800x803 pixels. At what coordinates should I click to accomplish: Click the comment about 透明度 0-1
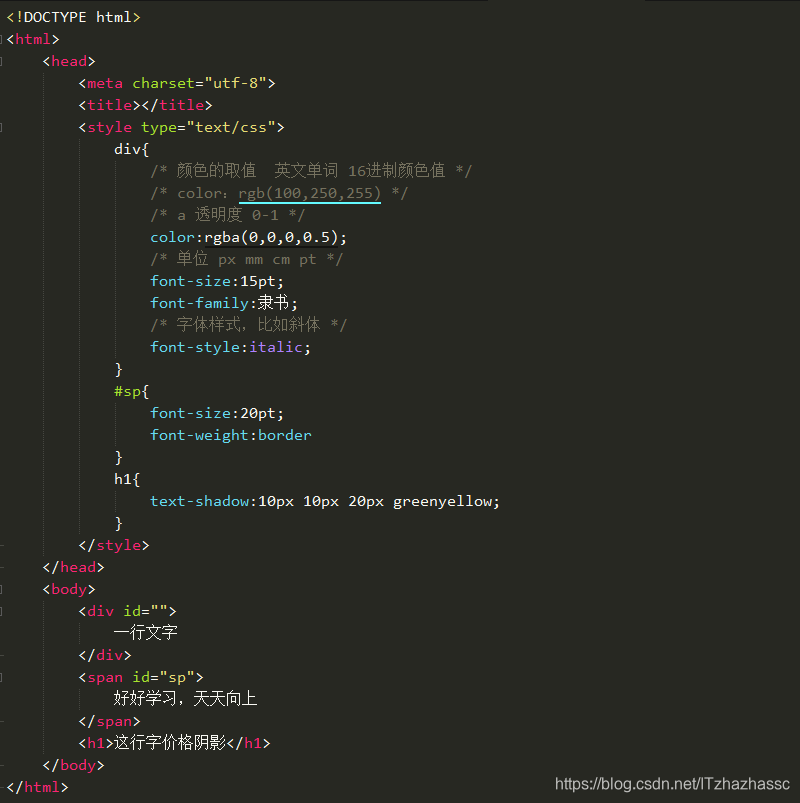pos(228,215)
